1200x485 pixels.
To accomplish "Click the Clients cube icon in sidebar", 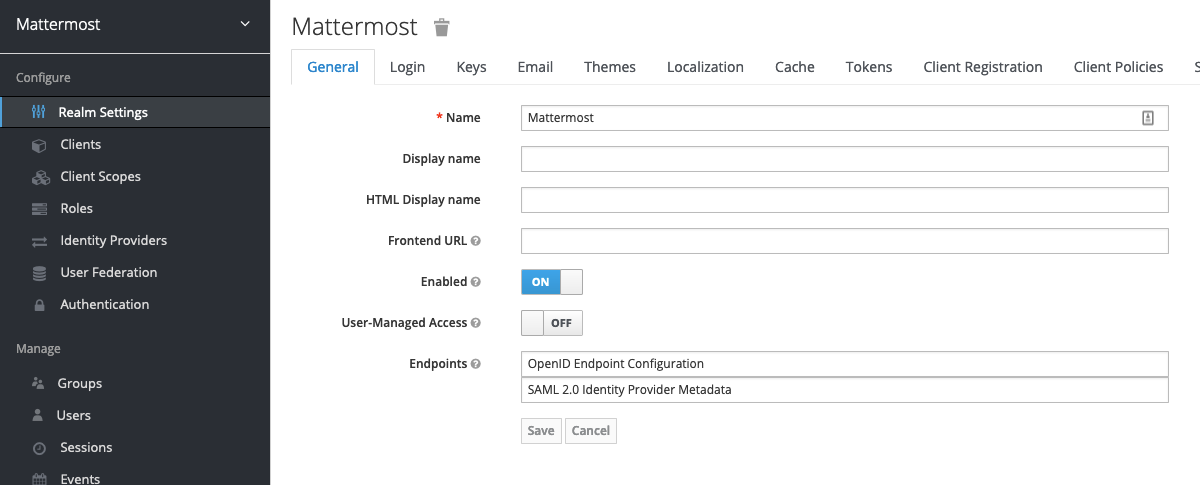I will click(39, 145).
